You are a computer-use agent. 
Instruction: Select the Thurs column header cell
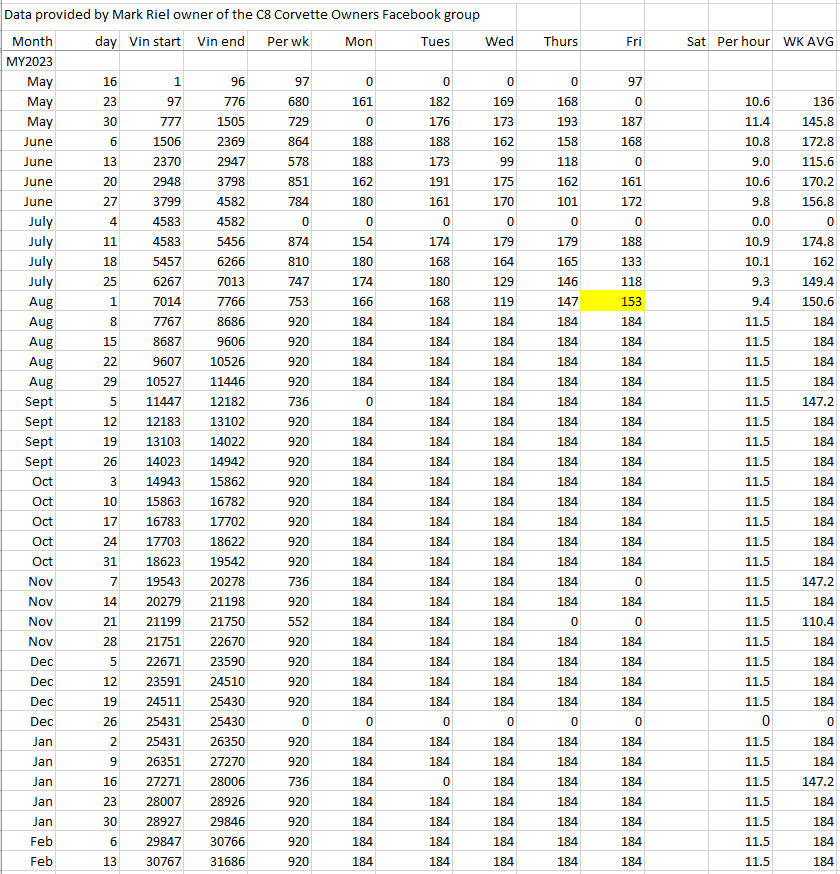point(560,41)
